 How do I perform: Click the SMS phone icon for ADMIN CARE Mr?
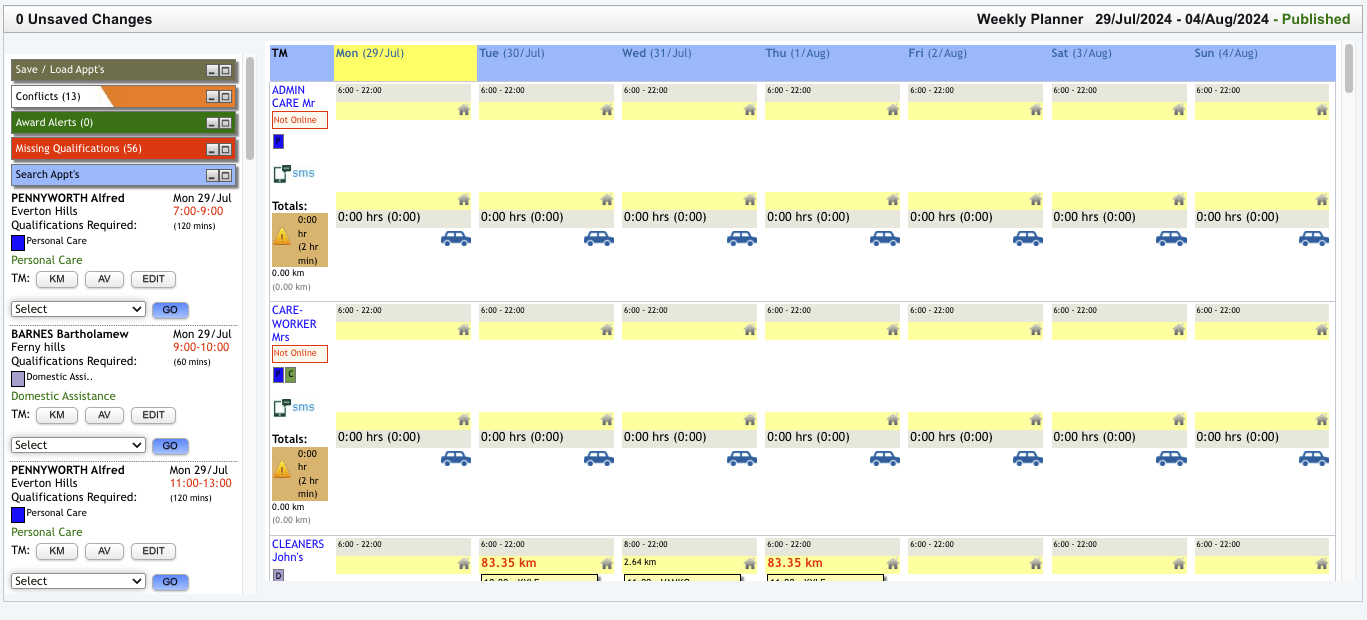point(282,173)
